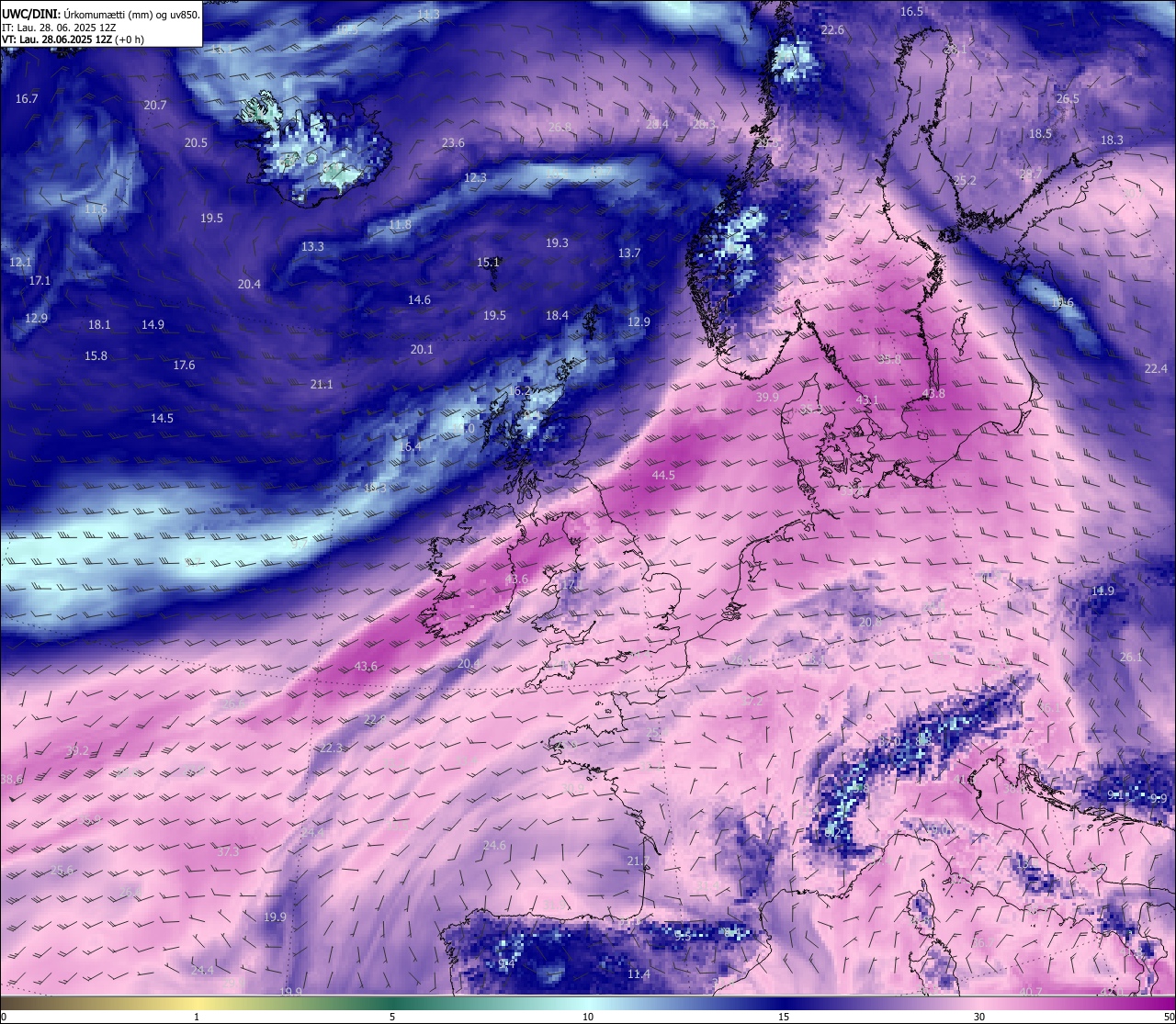Viewport: 1176px width, 1024px height.
Task: Click the '5' tick on the color scale
Action: (392, 1017)
